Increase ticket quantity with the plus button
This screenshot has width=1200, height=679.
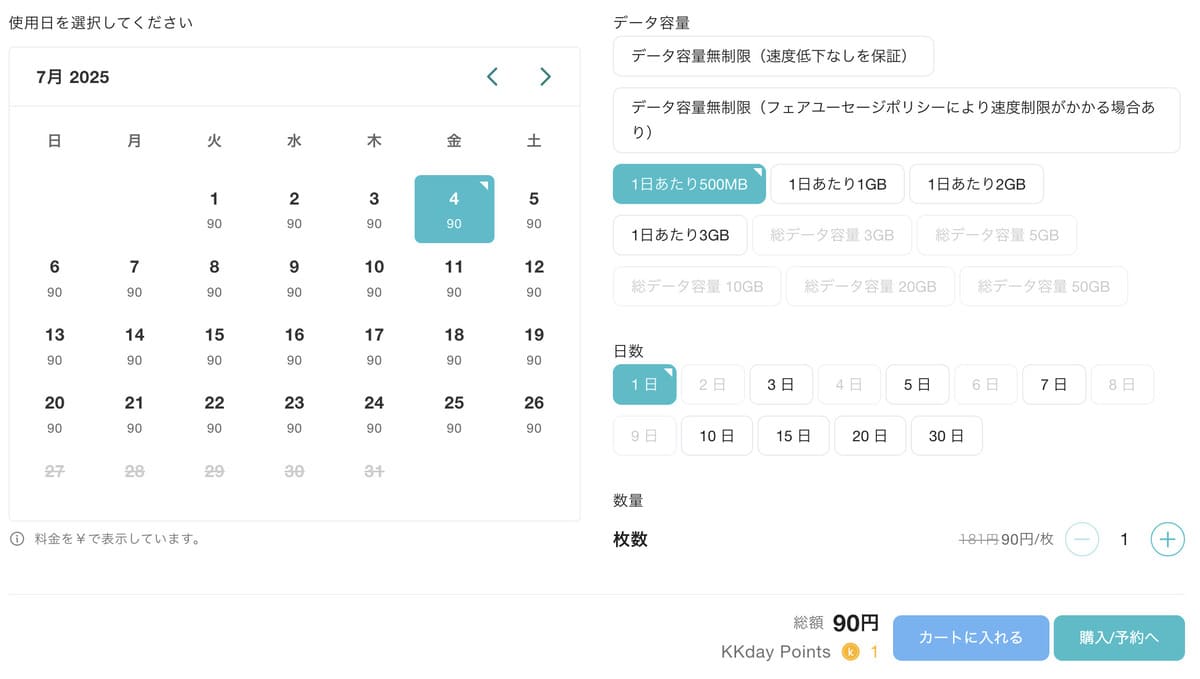click(1167, 540)
